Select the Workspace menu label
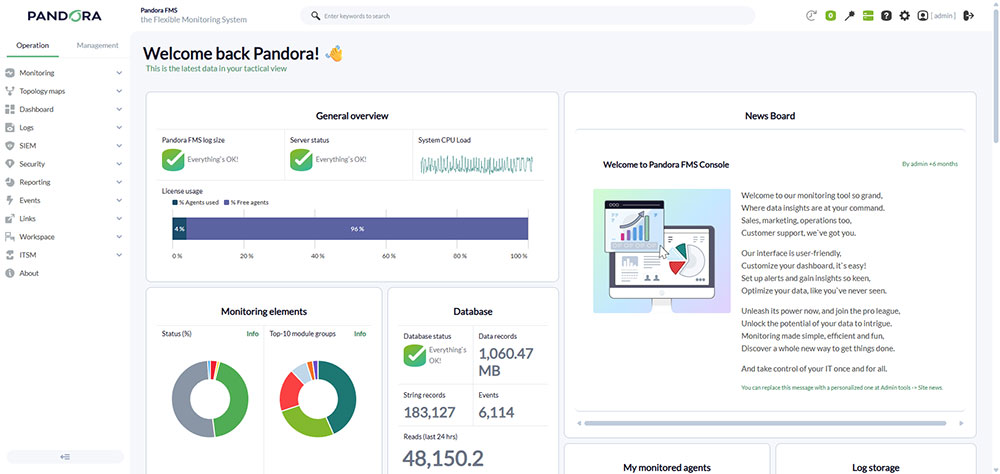Viewport: 1000px width, 474px height. [x=36, y=237]
